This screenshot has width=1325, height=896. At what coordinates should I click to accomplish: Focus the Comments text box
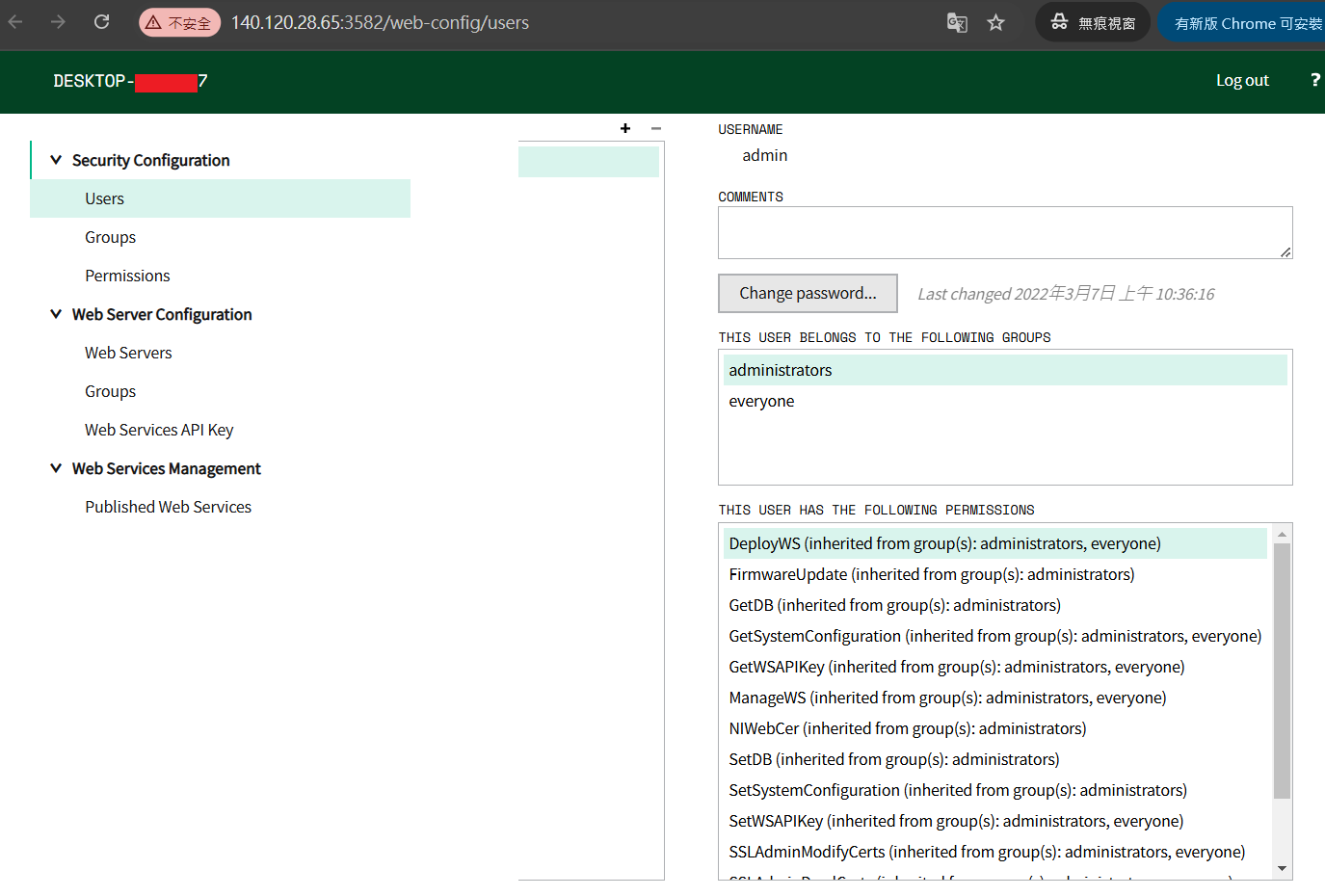pyautogui.click(x=1005, y=232)
